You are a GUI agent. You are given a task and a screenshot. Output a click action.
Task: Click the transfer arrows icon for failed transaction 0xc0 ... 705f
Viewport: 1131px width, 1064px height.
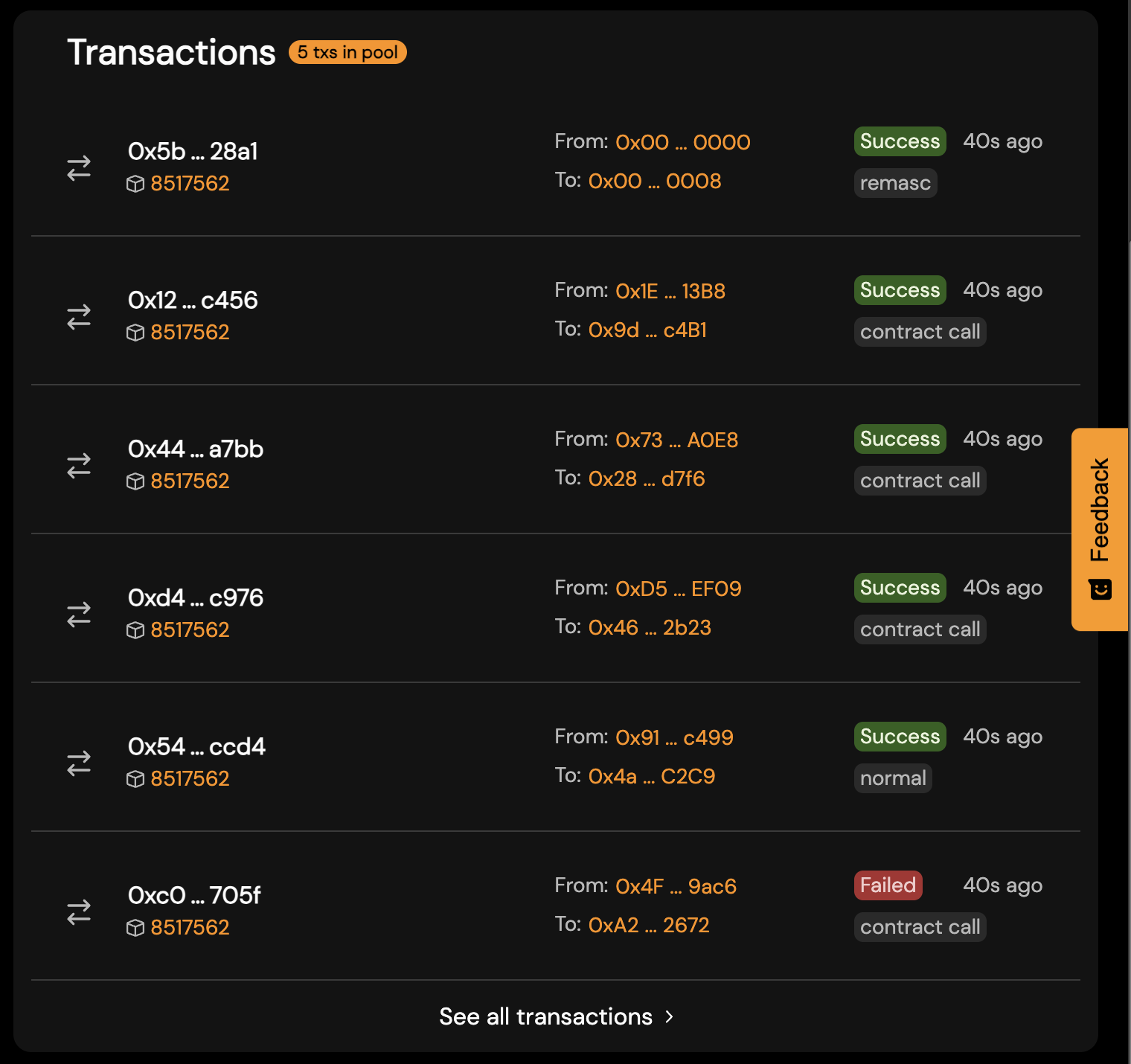[79, 911]
